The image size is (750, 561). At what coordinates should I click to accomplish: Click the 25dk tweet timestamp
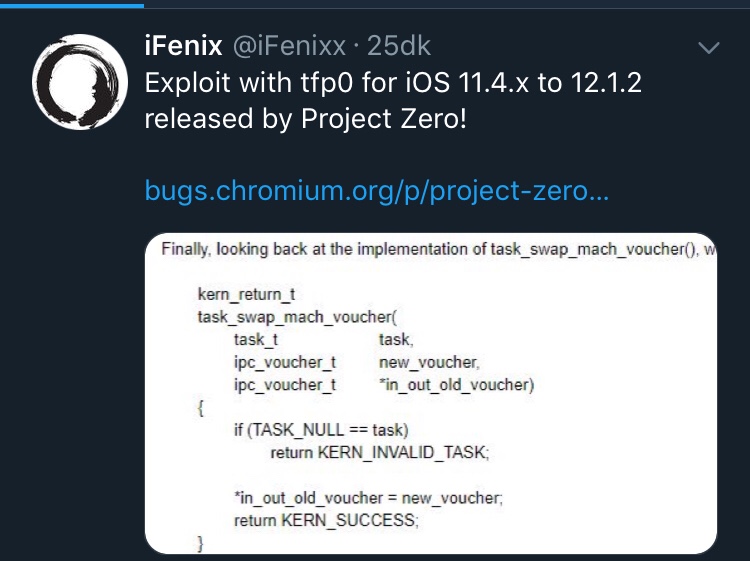point(400,46)
